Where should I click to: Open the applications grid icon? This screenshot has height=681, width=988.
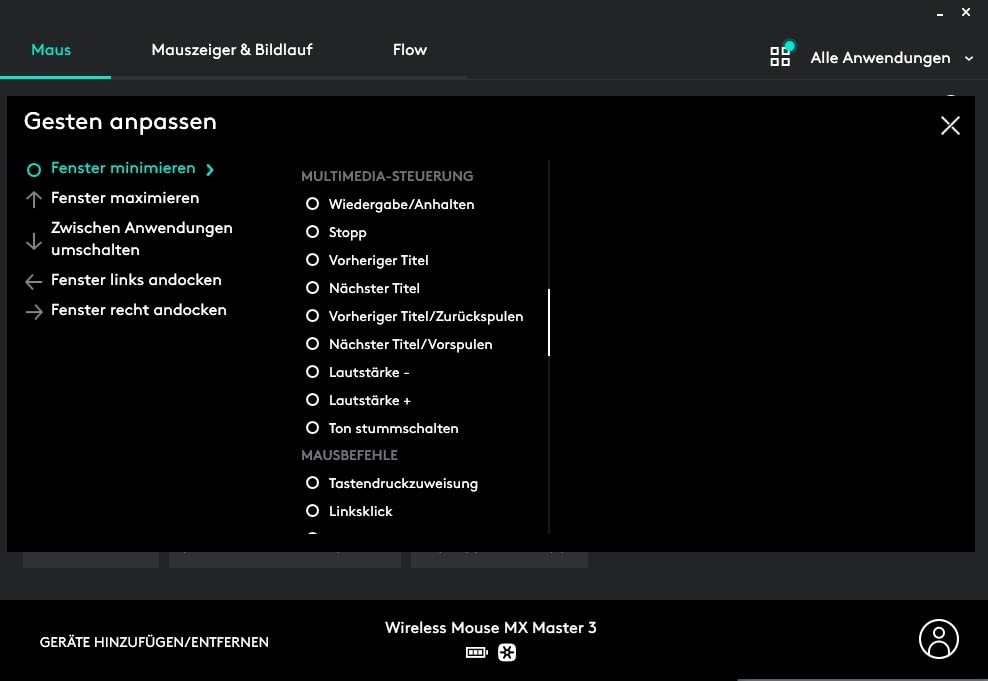[780, 56]
